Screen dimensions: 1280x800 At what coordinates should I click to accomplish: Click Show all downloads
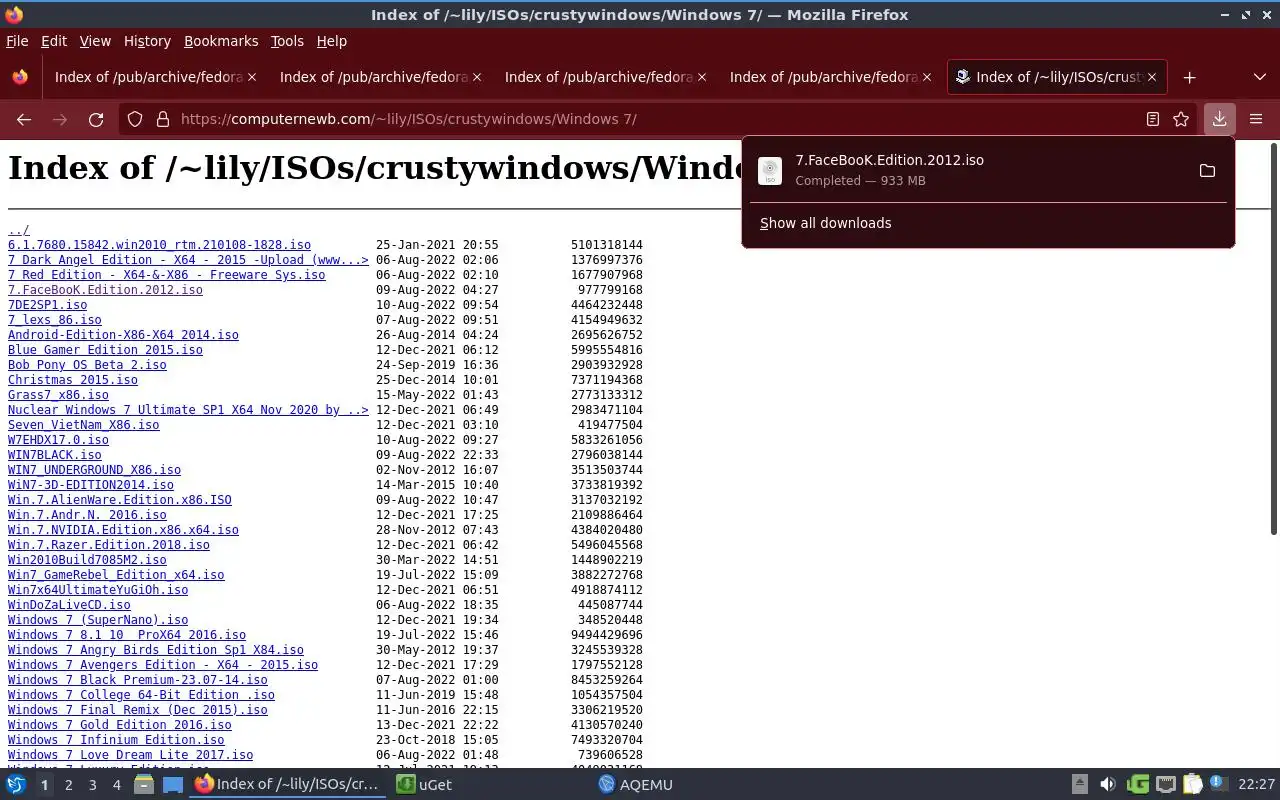tap(826, 223)
